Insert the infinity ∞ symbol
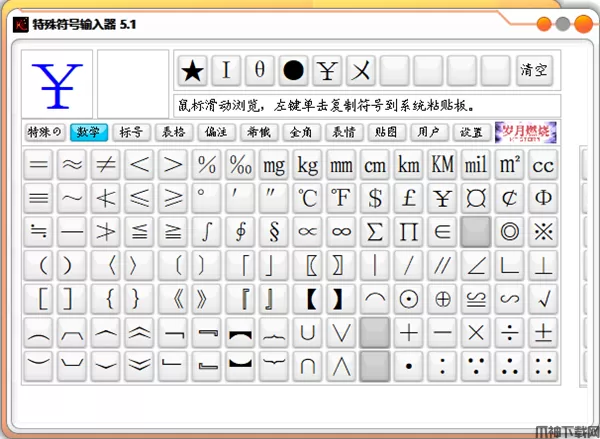This screenshot has width=600, height=439. 342,232
